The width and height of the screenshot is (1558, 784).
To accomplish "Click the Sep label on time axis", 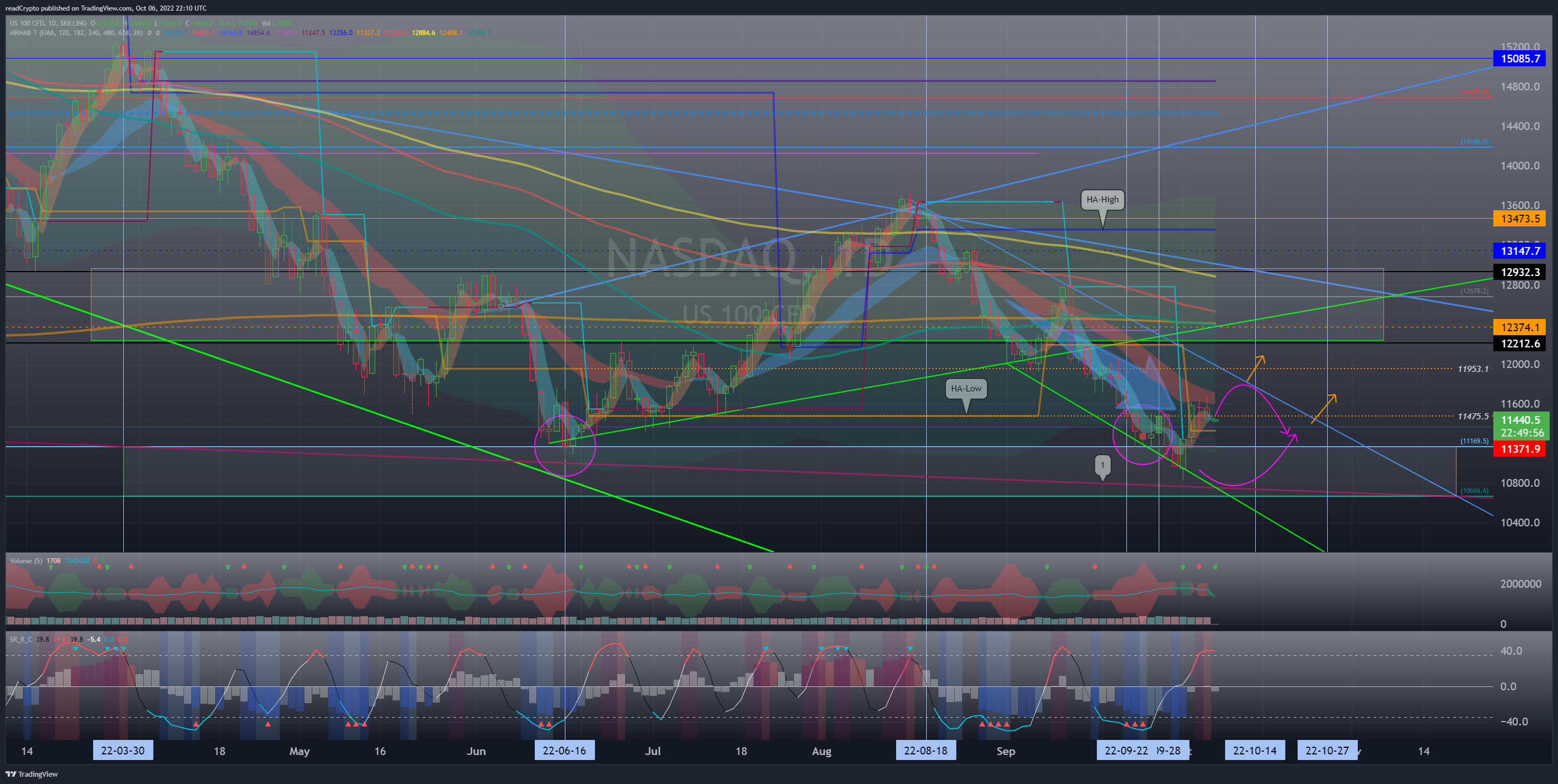I will pos(1006,751).
